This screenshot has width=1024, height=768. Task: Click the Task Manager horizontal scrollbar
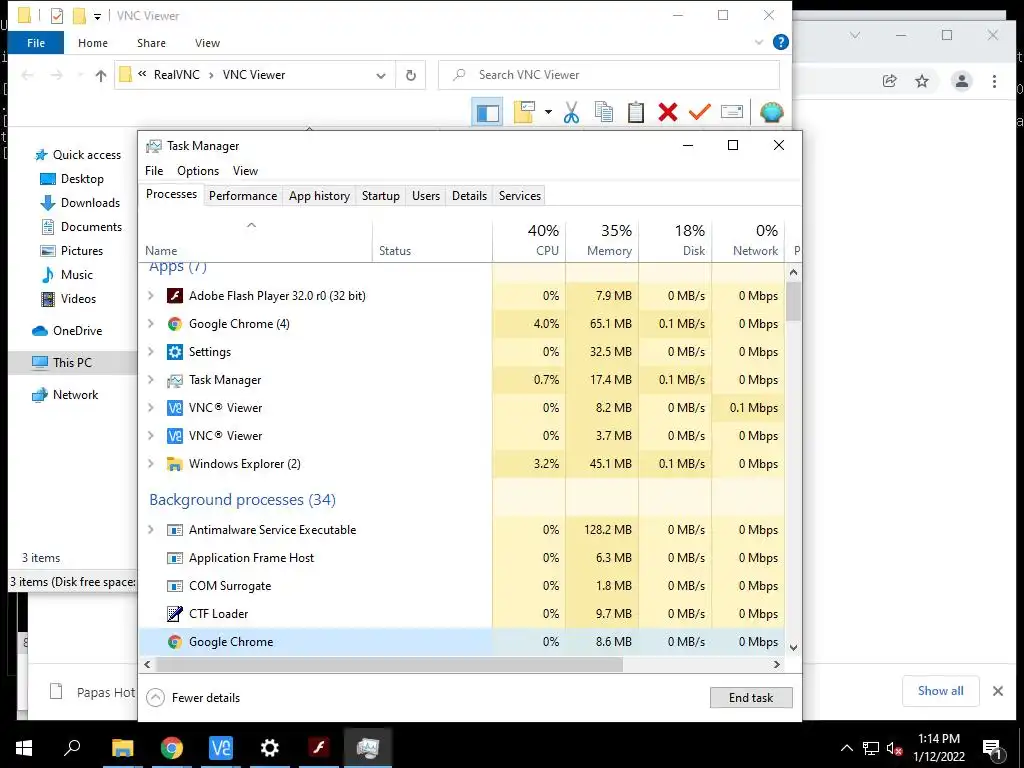[391, 665]
